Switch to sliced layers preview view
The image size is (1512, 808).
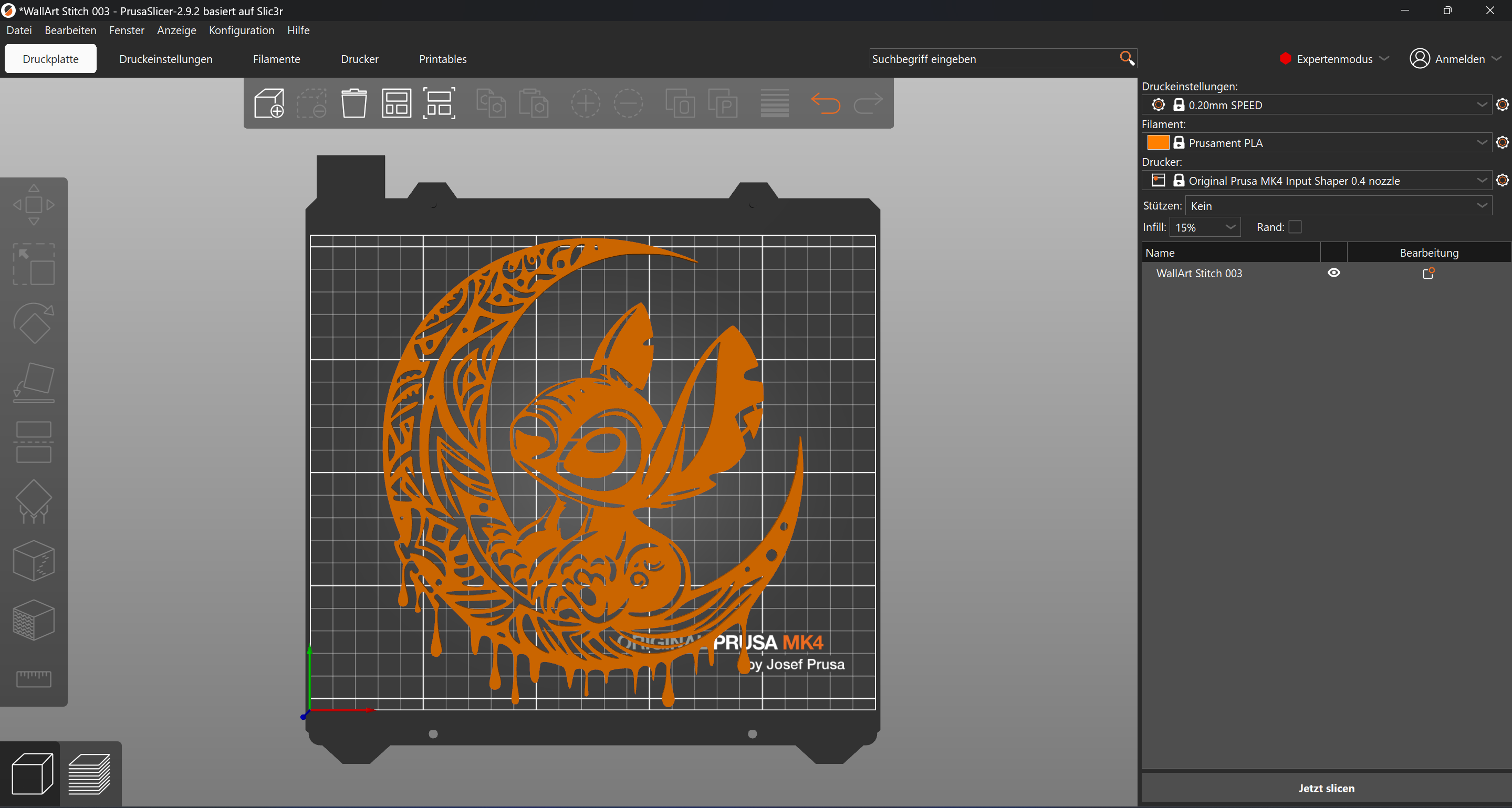coord(89,773)
